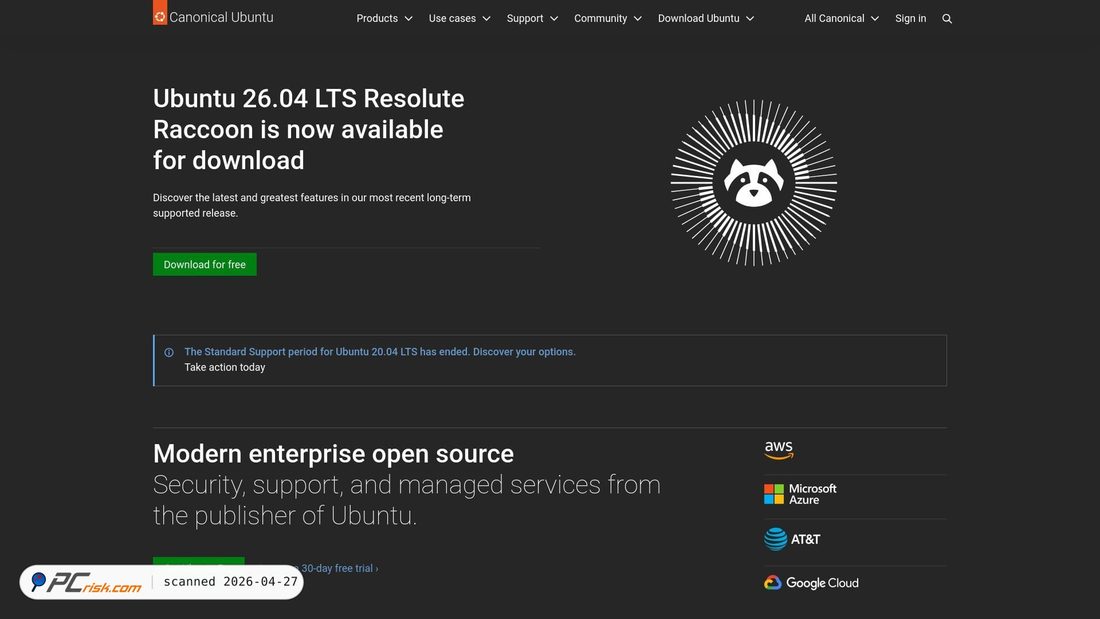
Task: Expand the Products menu
Action: pos(384,18)
